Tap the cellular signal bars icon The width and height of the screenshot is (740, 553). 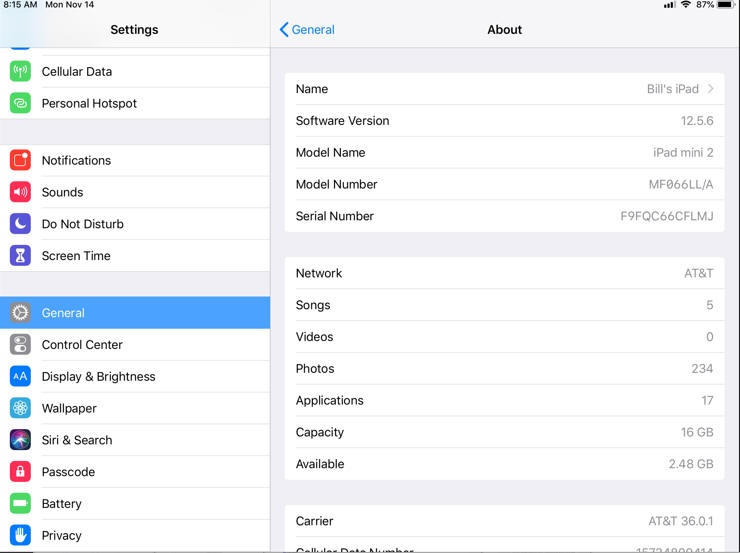point(670,5)
